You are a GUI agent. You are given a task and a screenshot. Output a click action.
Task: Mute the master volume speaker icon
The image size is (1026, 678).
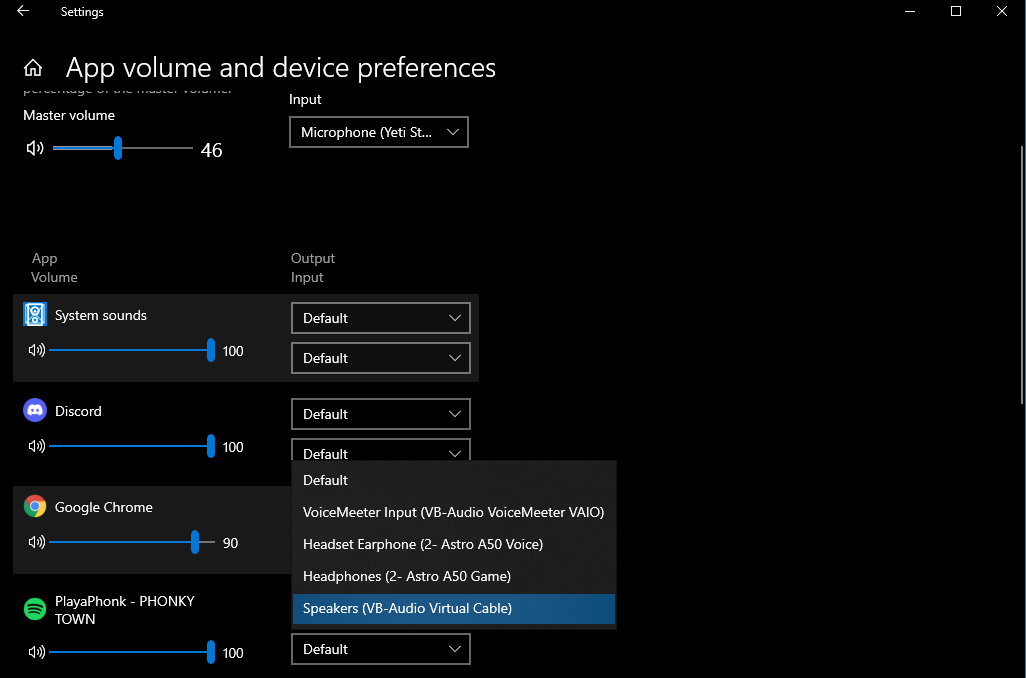point(35,149)
